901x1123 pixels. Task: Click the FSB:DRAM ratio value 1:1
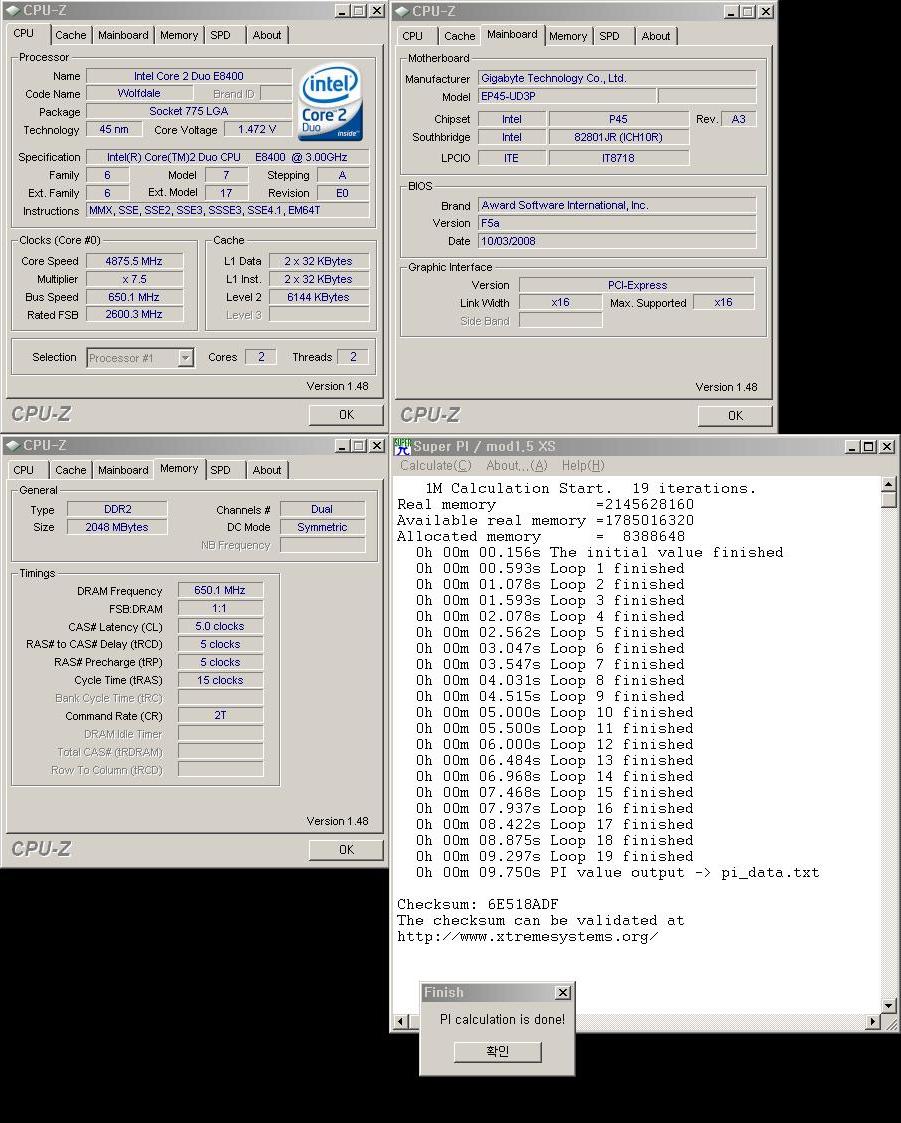pos(220,608)
